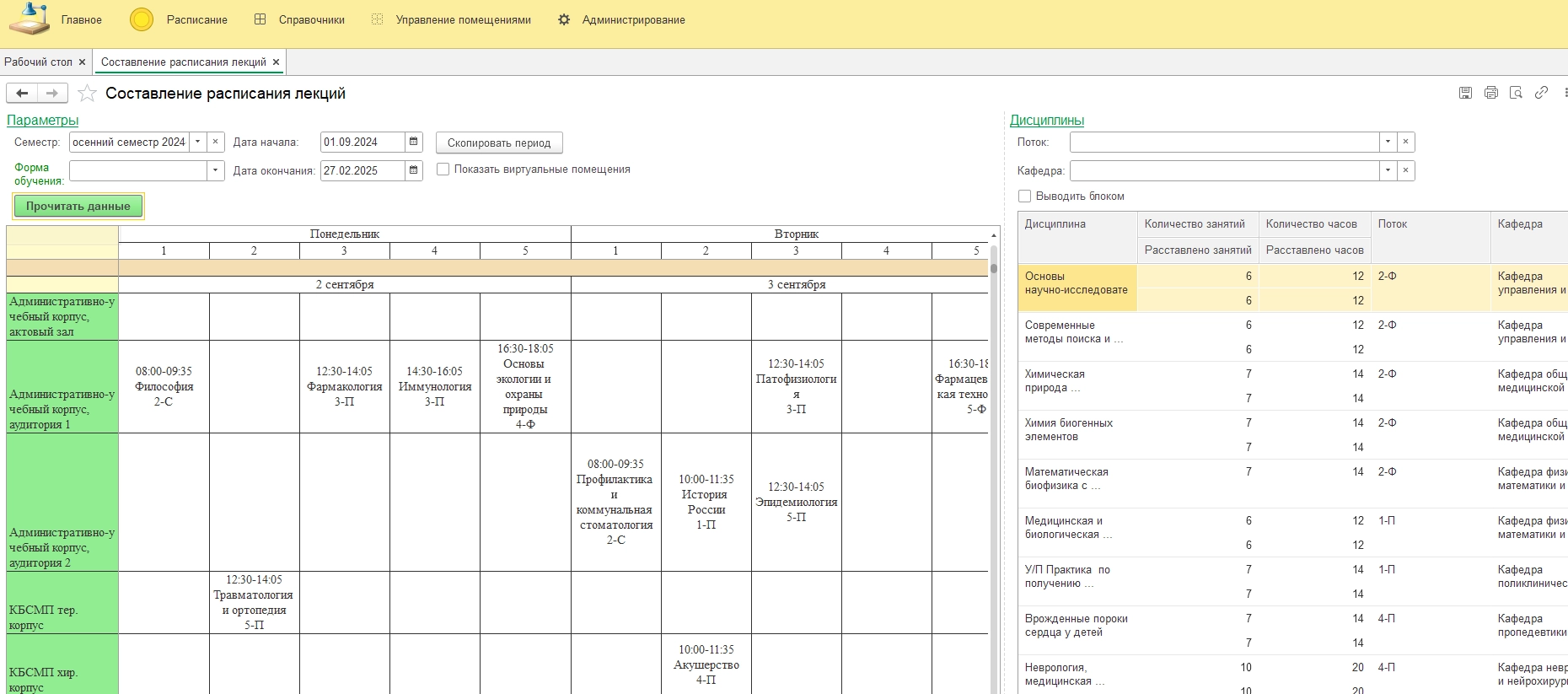Expand the Семестр dropdown list
Screen dimensions: 1568x694
[198, 143]
